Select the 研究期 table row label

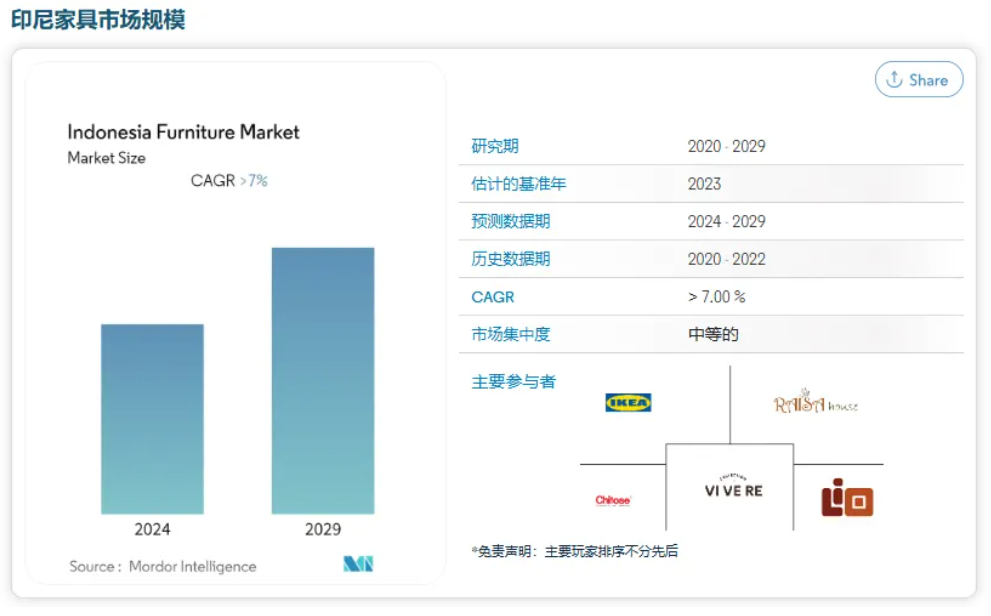[495, 146]
